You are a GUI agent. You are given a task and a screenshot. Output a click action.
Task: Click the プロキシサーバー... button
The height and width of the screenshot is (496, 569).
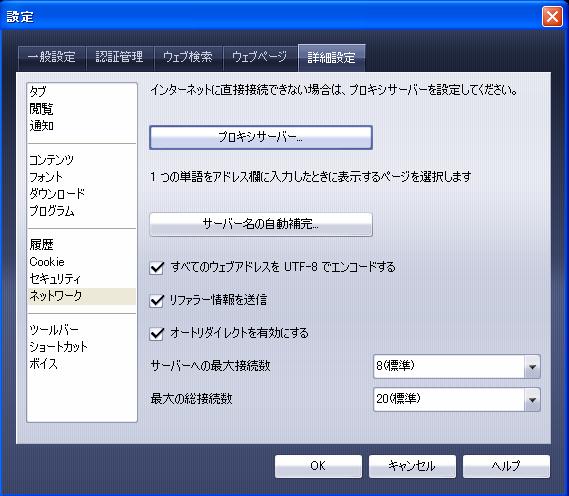pos(261,138)
